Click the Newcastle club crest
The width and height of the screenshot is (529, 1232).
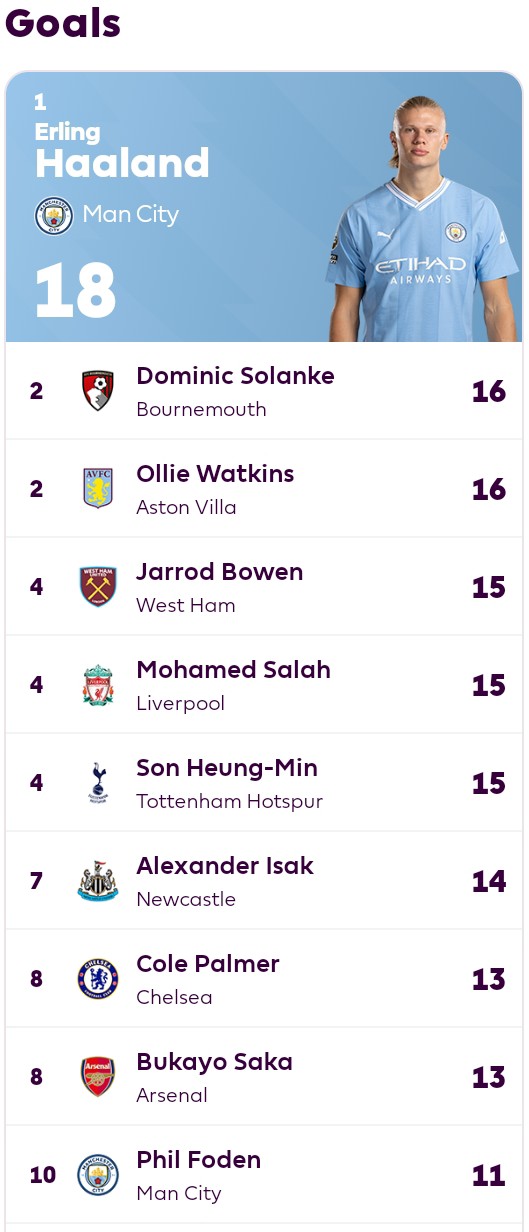tap(98, 881)
